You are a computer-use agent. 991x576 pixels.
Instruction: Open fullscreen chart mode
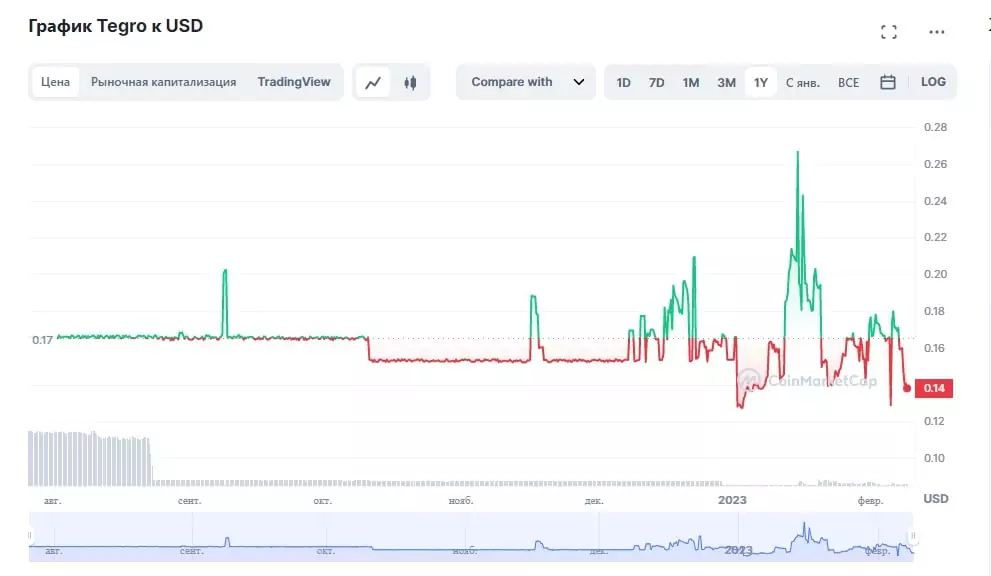tap(888, 32)
